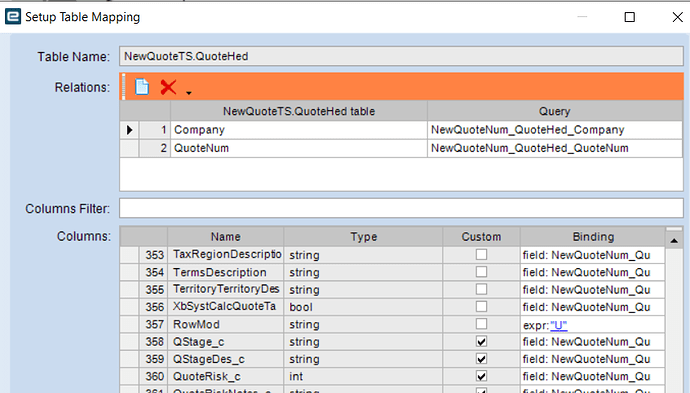Select the QuoteRisk_c name cell

[x=226, y=376]
